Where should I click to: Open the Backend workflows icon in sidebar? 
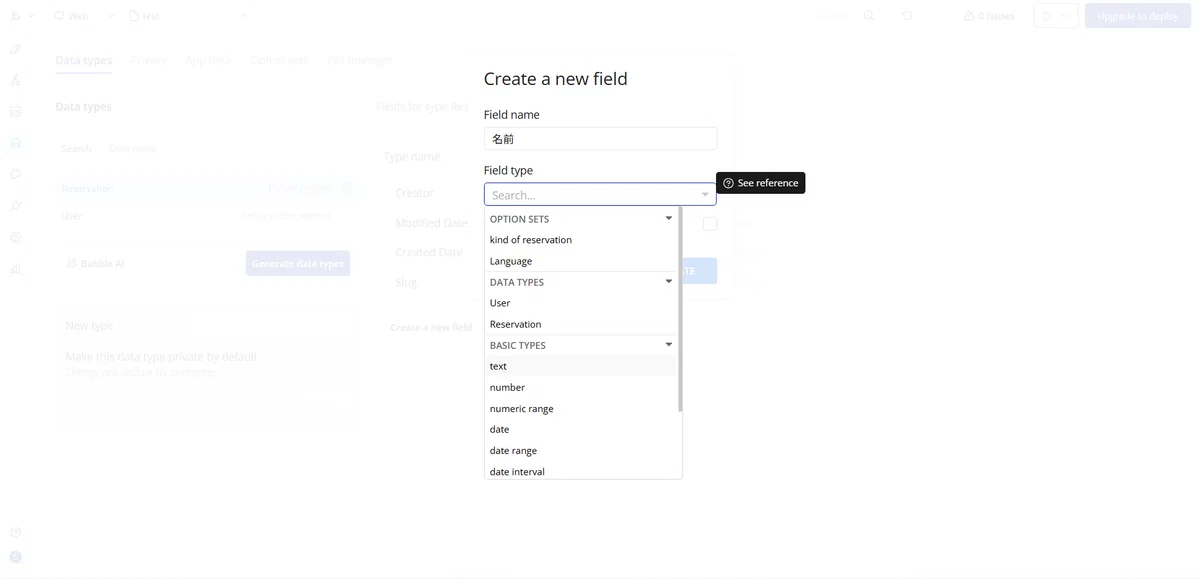click(15, 111)
